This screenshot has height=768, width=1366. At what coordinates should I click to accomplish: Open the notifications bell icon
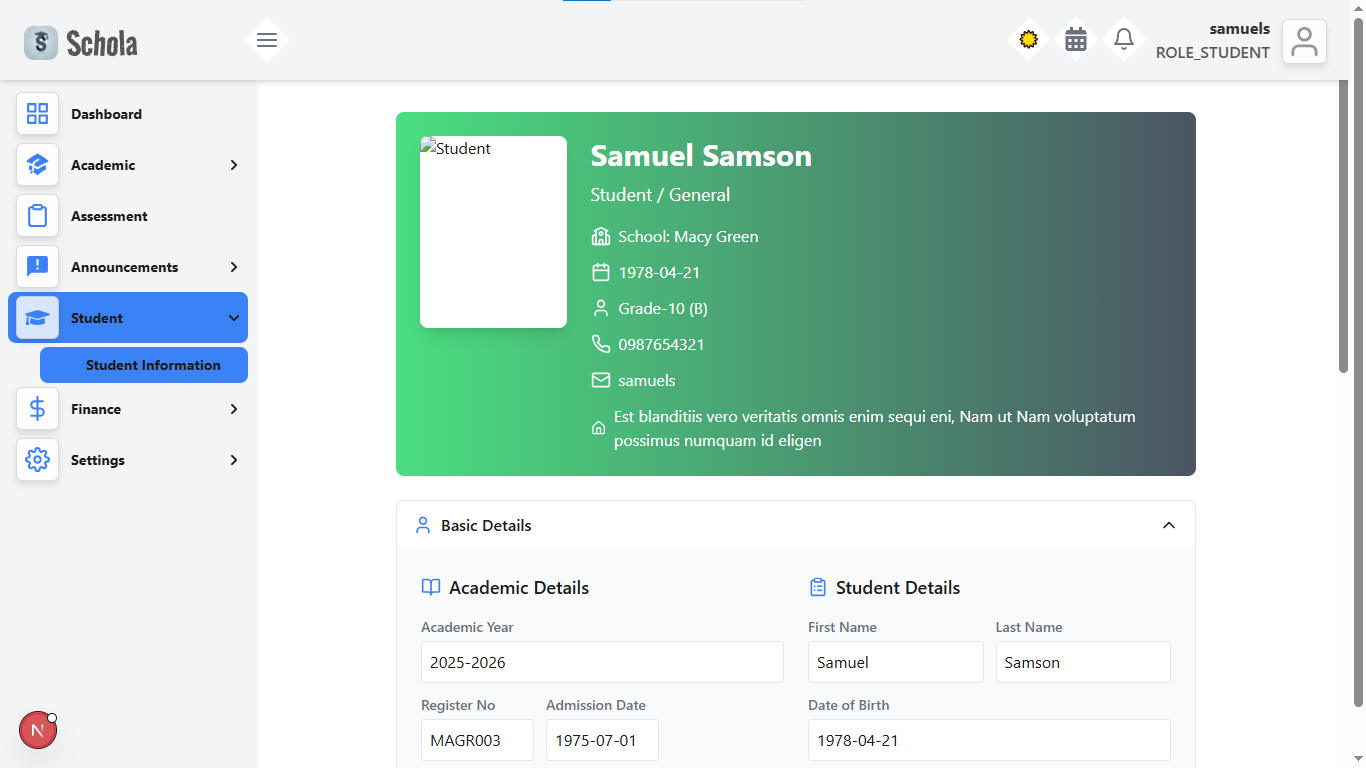coord(1123,39)
